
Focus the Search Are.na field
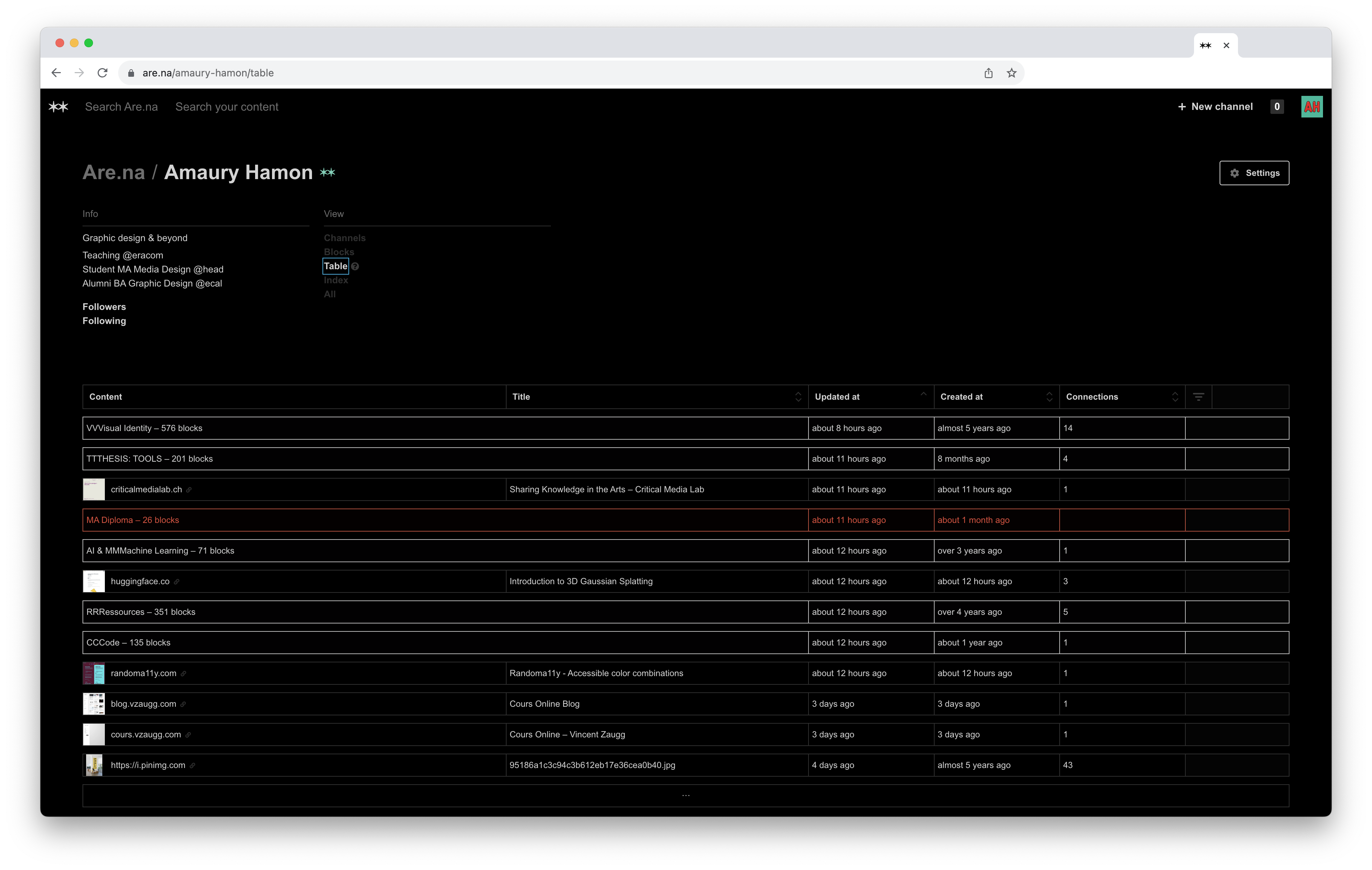[121, 107]
